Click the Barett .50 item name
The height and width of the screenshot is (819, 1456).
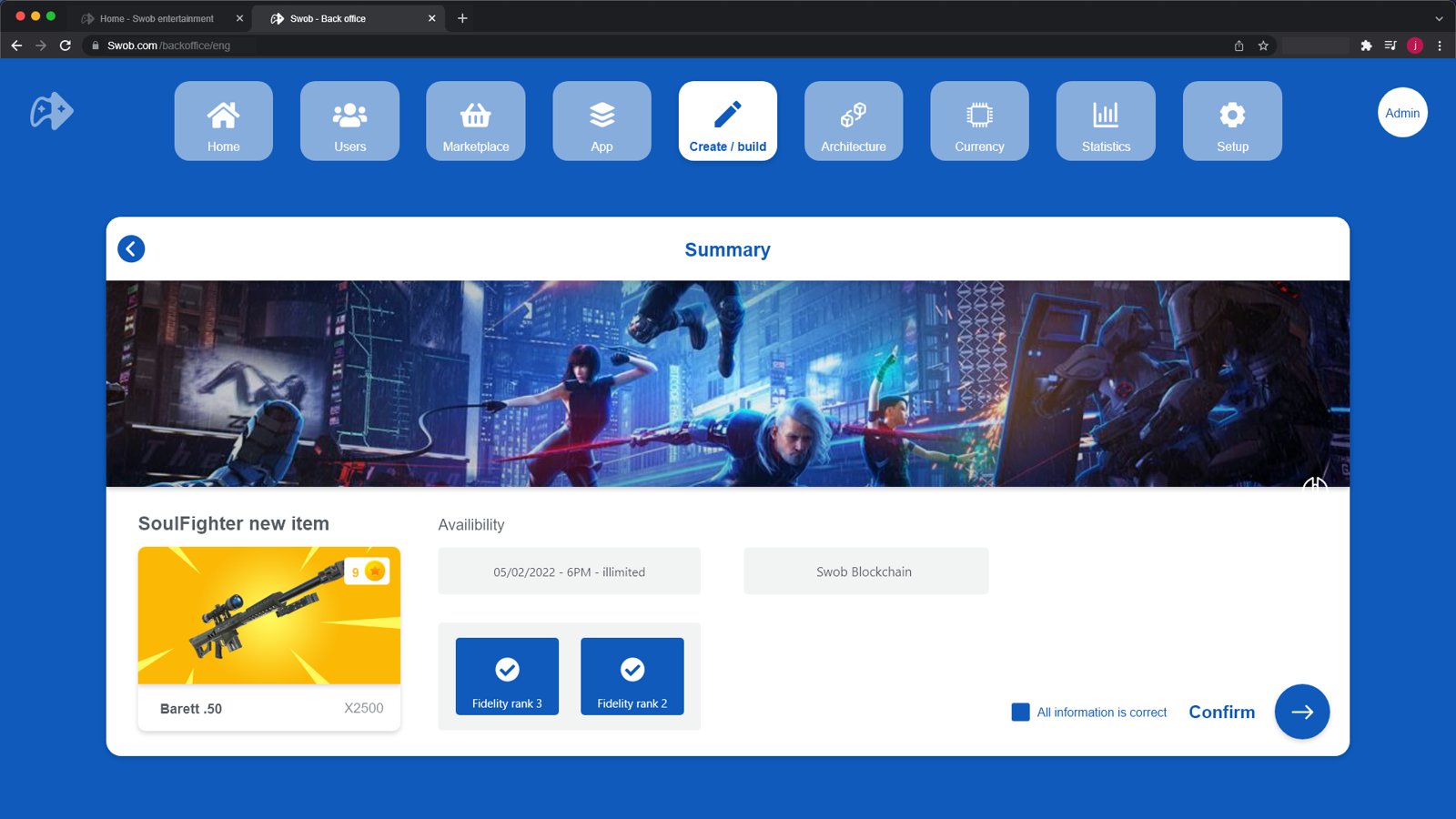tap(191, 709)
